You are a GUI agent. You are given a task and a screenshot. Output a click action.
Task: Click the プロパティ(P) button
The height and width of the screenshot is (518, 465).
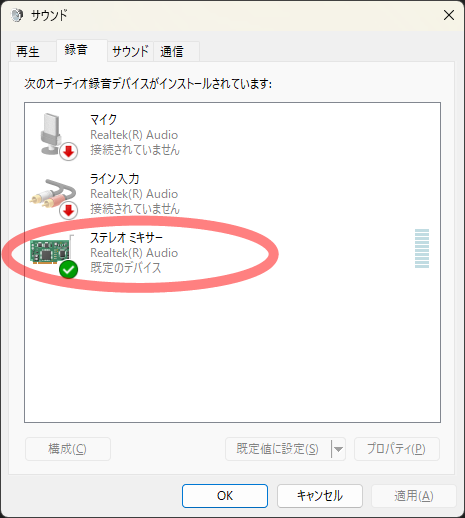397,449
